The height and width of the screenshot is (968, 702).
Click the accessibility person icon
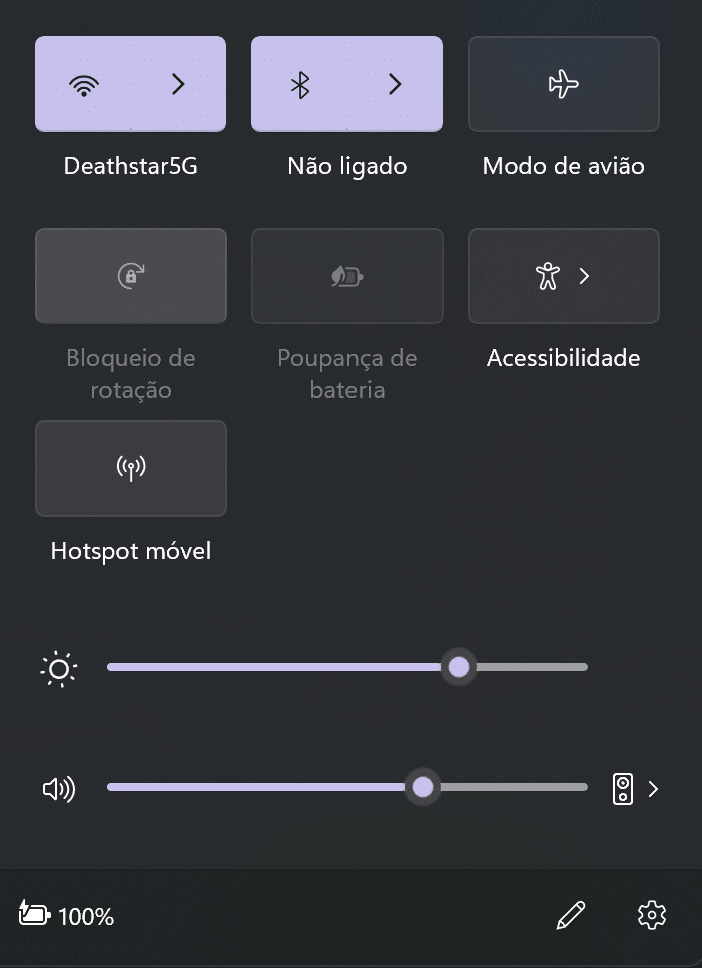[547, 276]
